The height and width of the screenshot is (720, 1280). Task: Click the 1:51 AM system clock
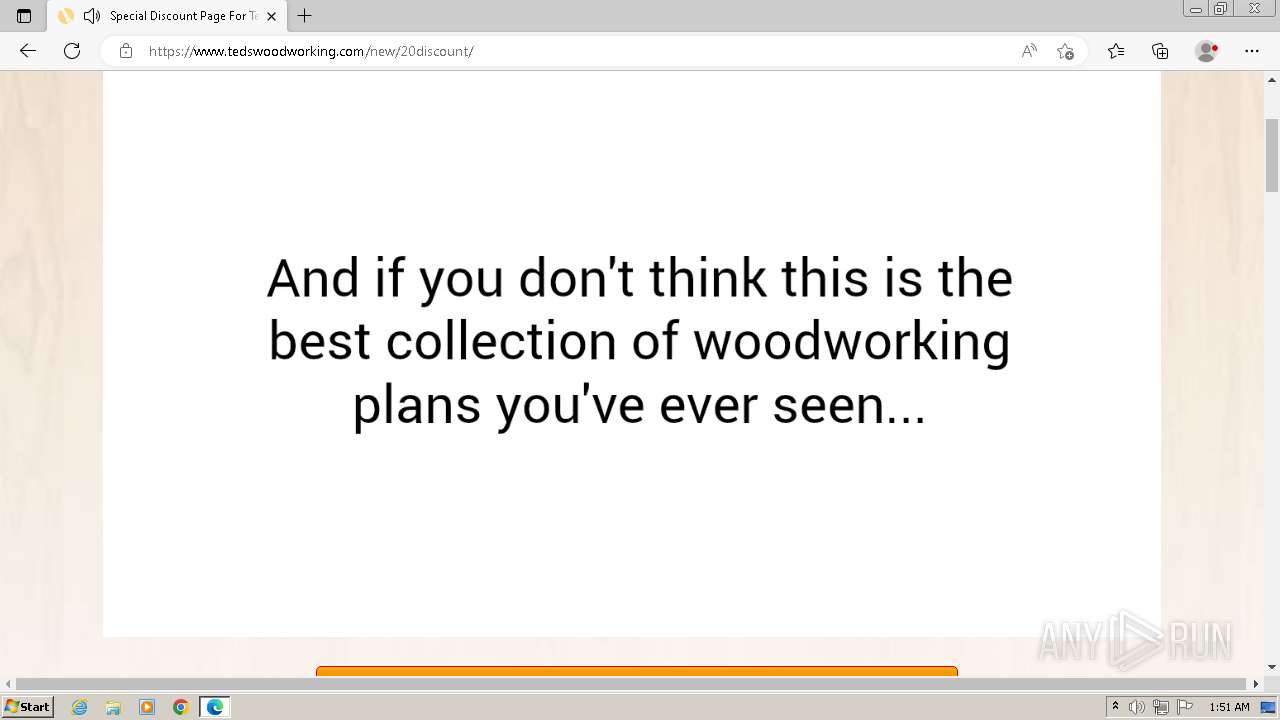[1229, 707]
